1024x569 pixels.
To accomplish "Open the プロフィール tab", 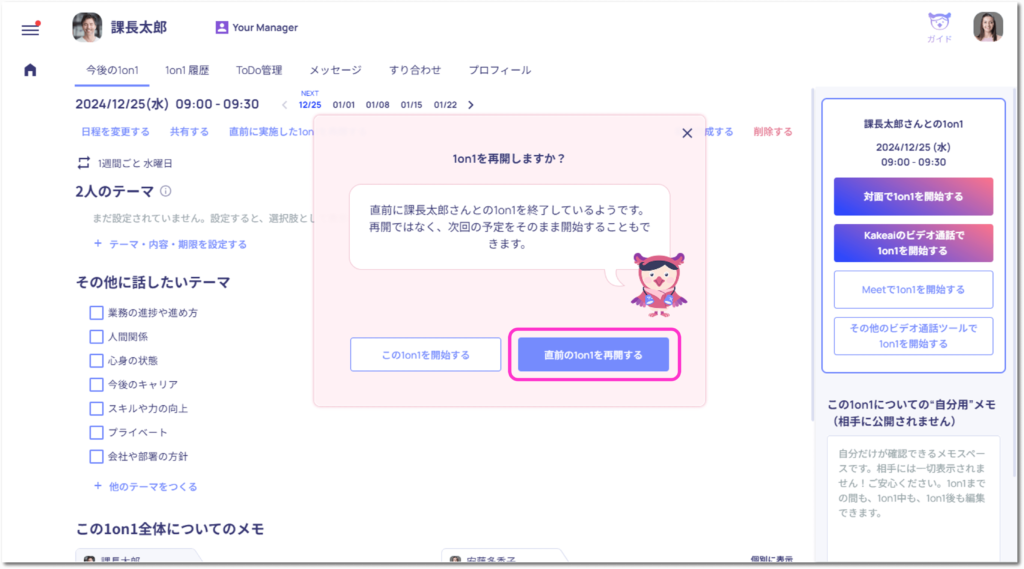I will click(x=500, y=70).
